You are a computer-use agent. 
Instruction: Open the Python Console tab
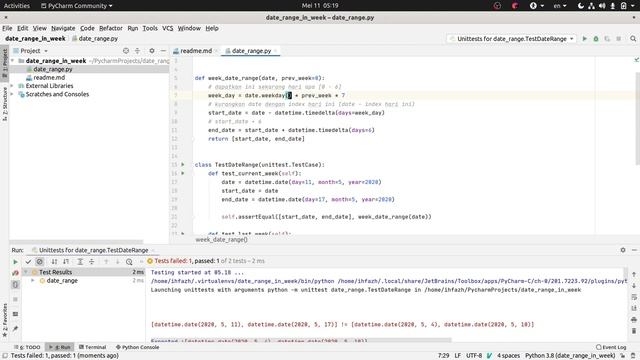[x=138, y=347]
